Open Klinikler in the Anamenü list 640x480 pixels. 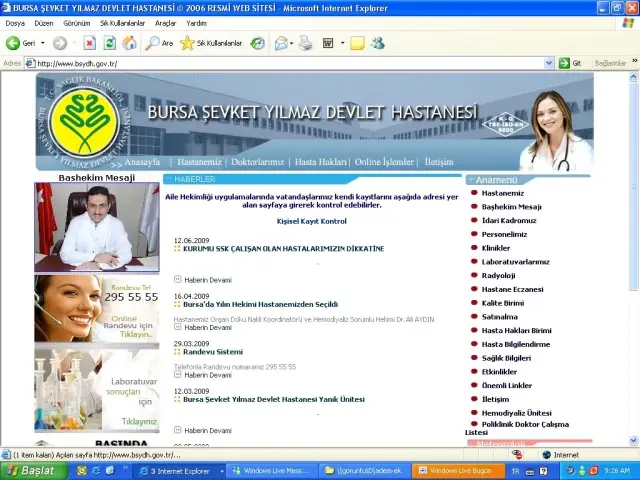pyautogui.click(x=496, y=248)
